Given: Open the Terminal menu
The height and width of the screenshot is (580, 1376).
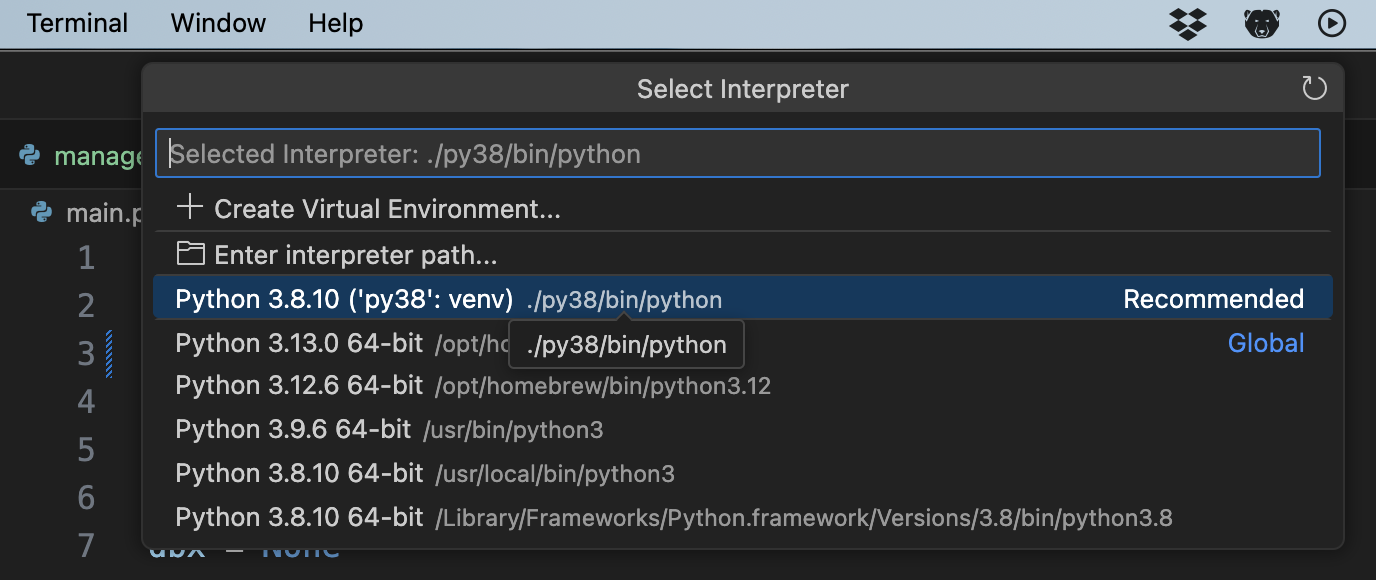Looking at the screenshot, I should (77, 23).
